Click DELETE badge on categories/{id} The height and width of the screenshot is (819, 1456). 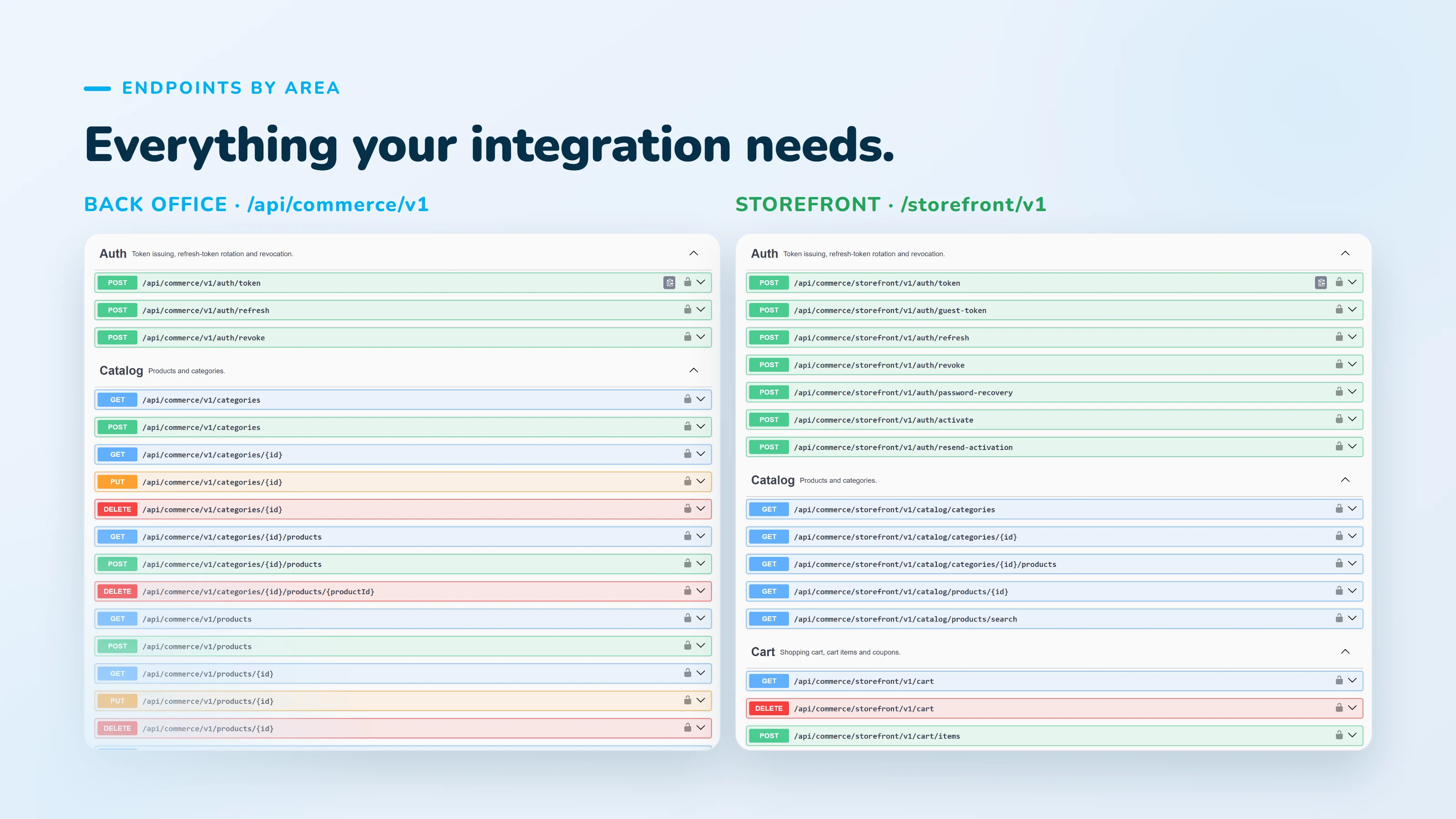pyautogui.click(x=117, y=509)
